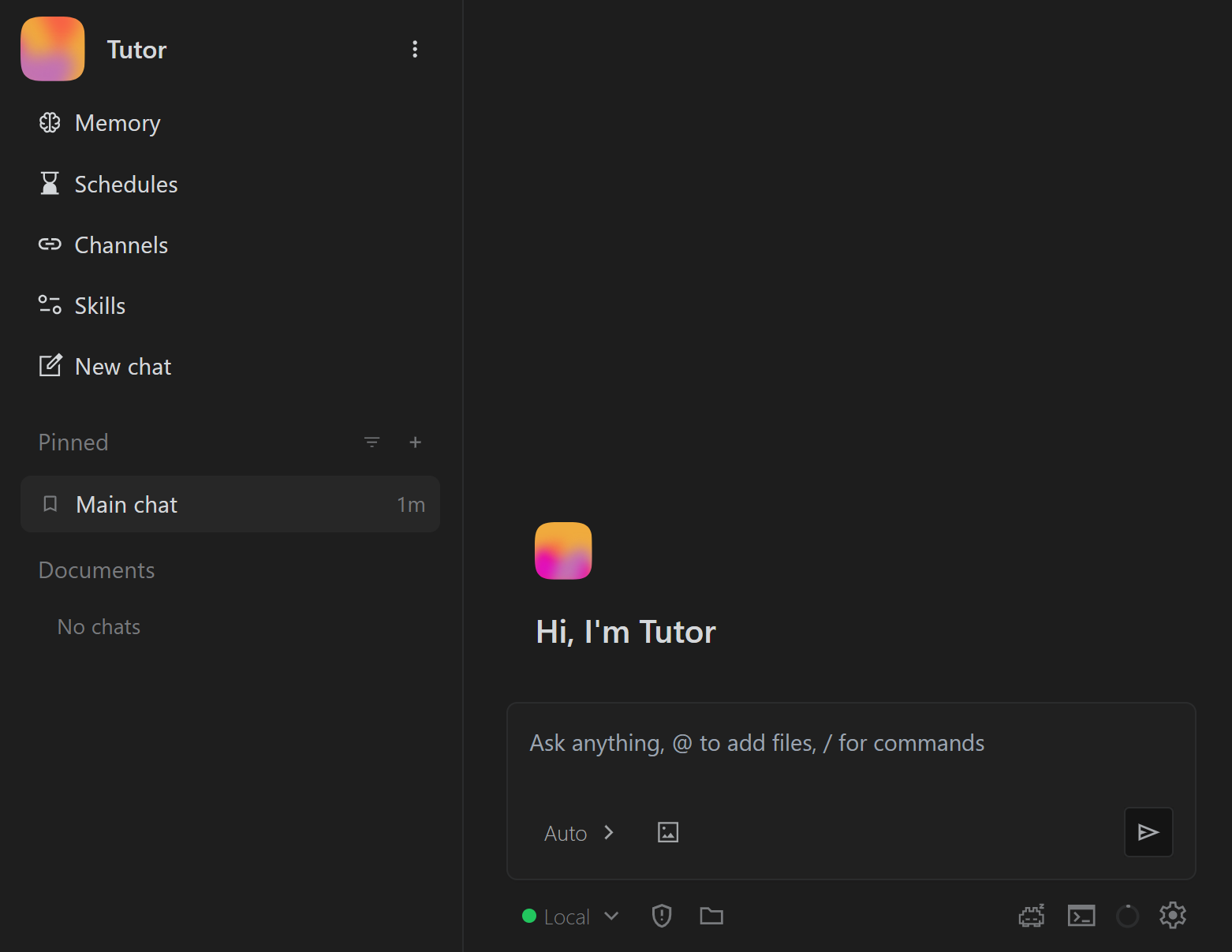Attach an image with the picture icon
1232x952 pixels.
pos(668,832)
